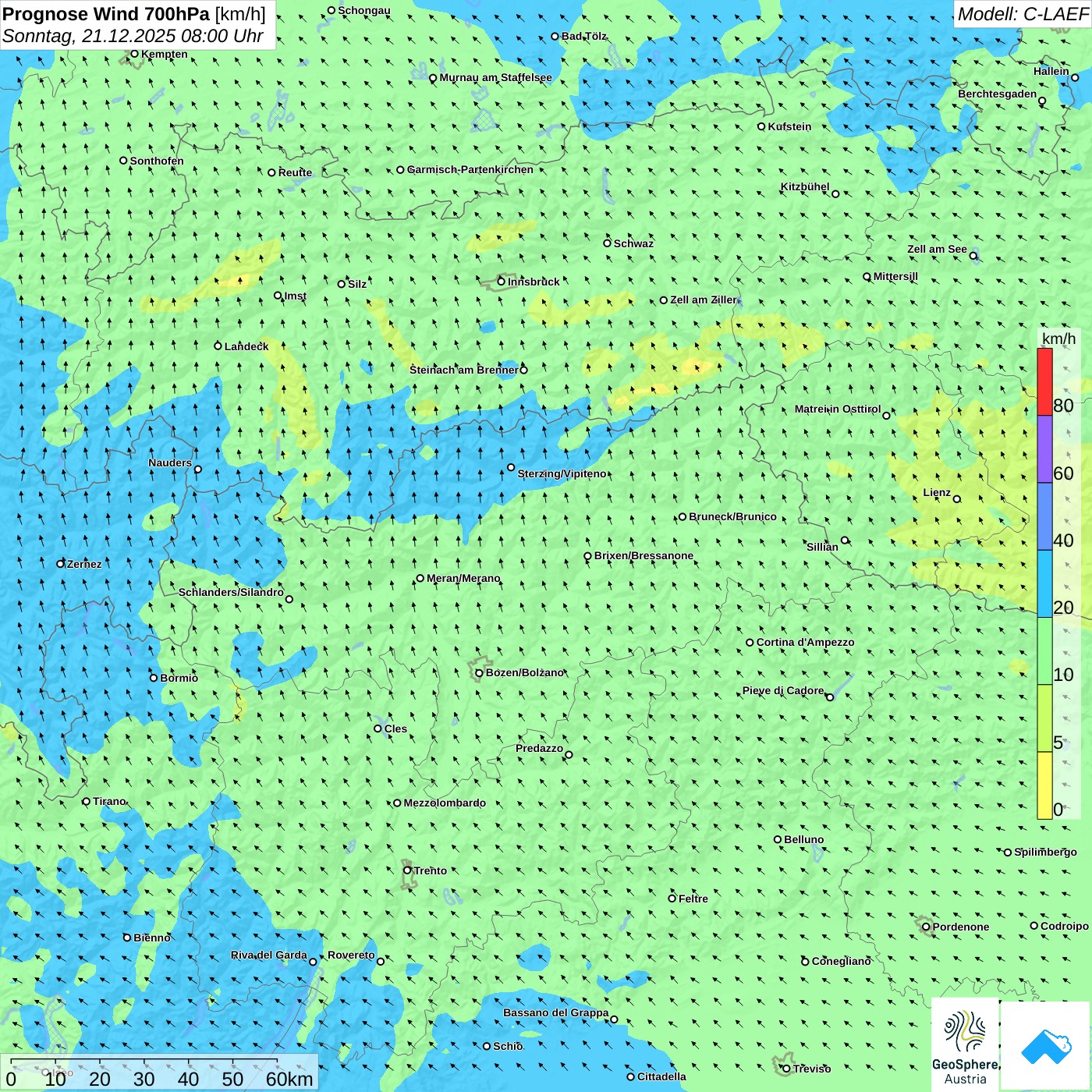Screen dimensions: 1092x1092
Task: Click the Innsbruck city marker
Action: [x=502, y=282]
